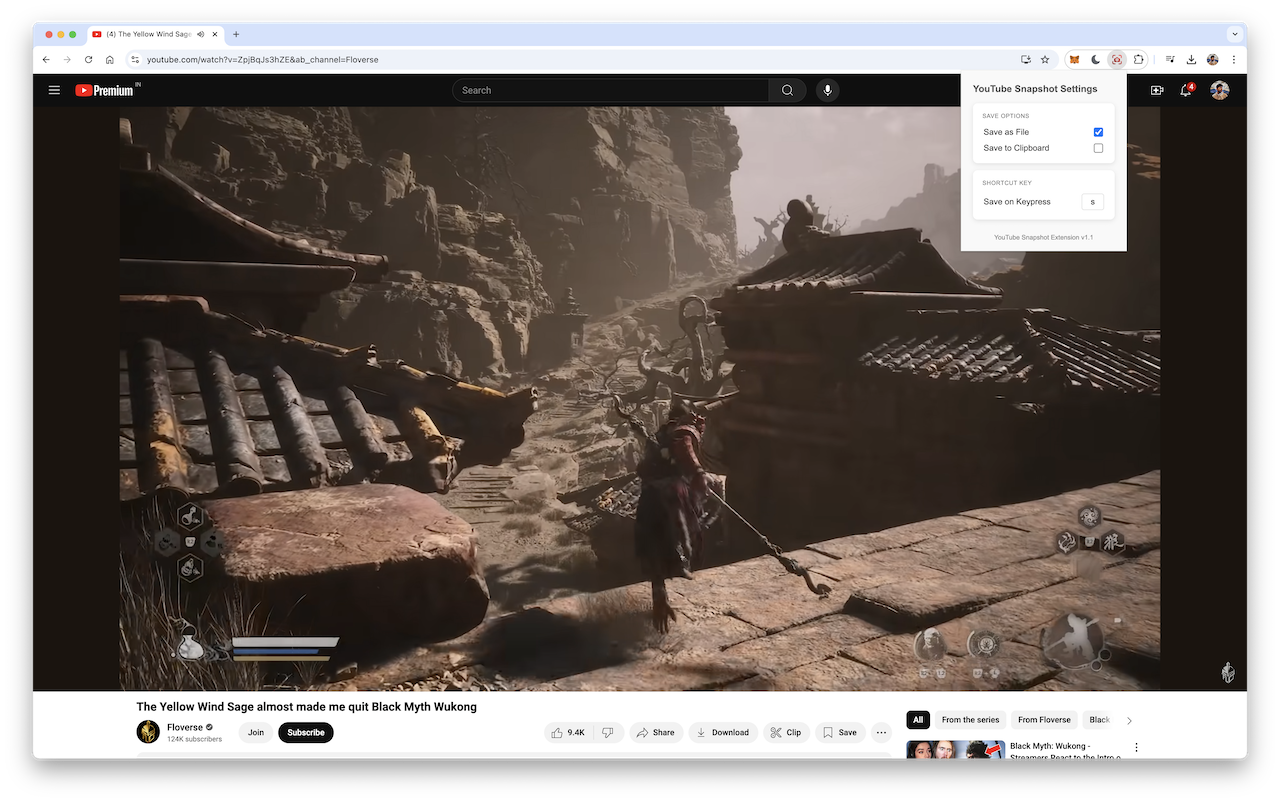Open a new tab with plus button
Viewport: 1280px width, 800px height.
pos(236,34)
